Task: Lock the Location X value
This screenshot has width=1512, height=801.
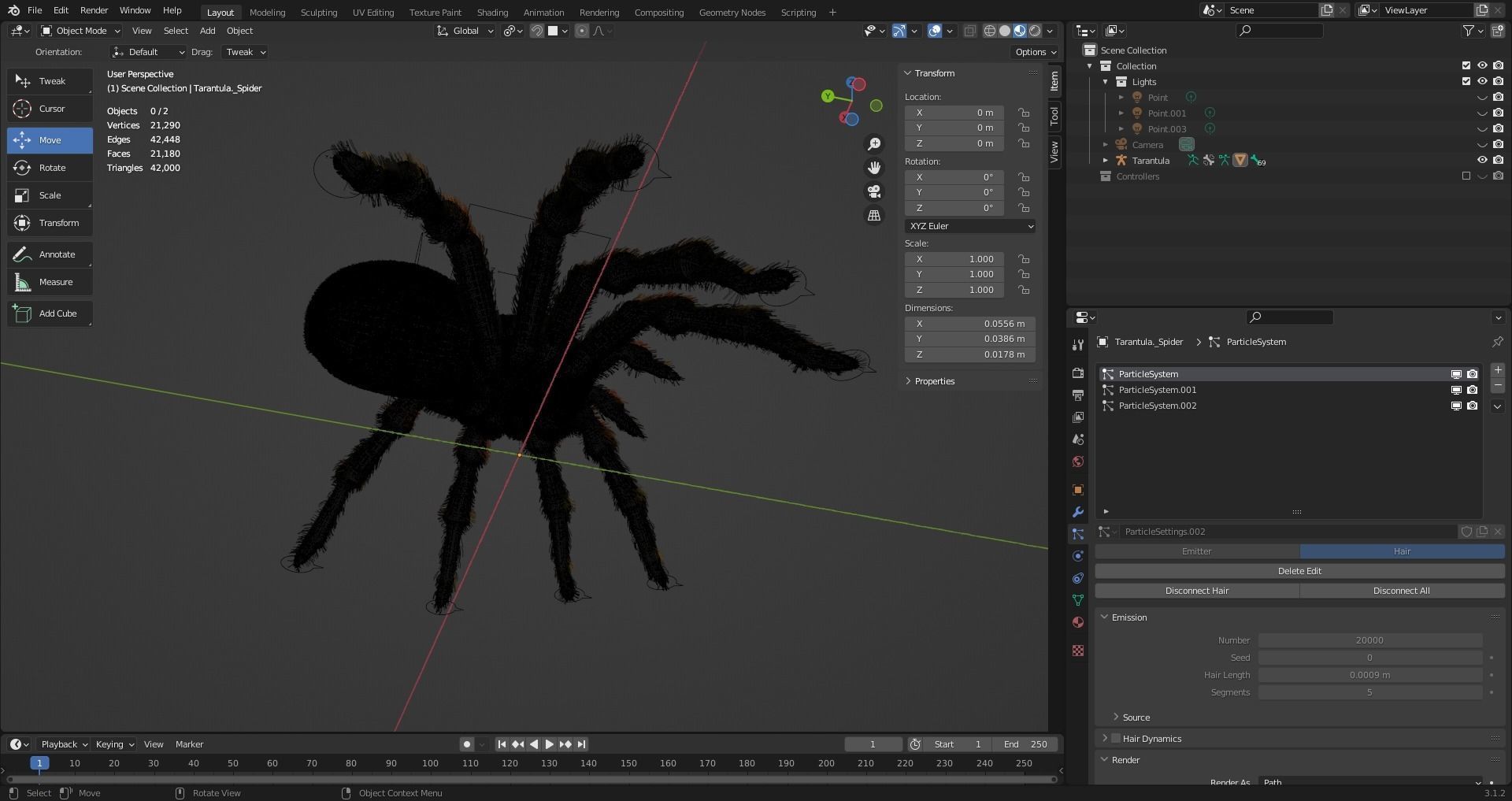Action: point(1023,113)
